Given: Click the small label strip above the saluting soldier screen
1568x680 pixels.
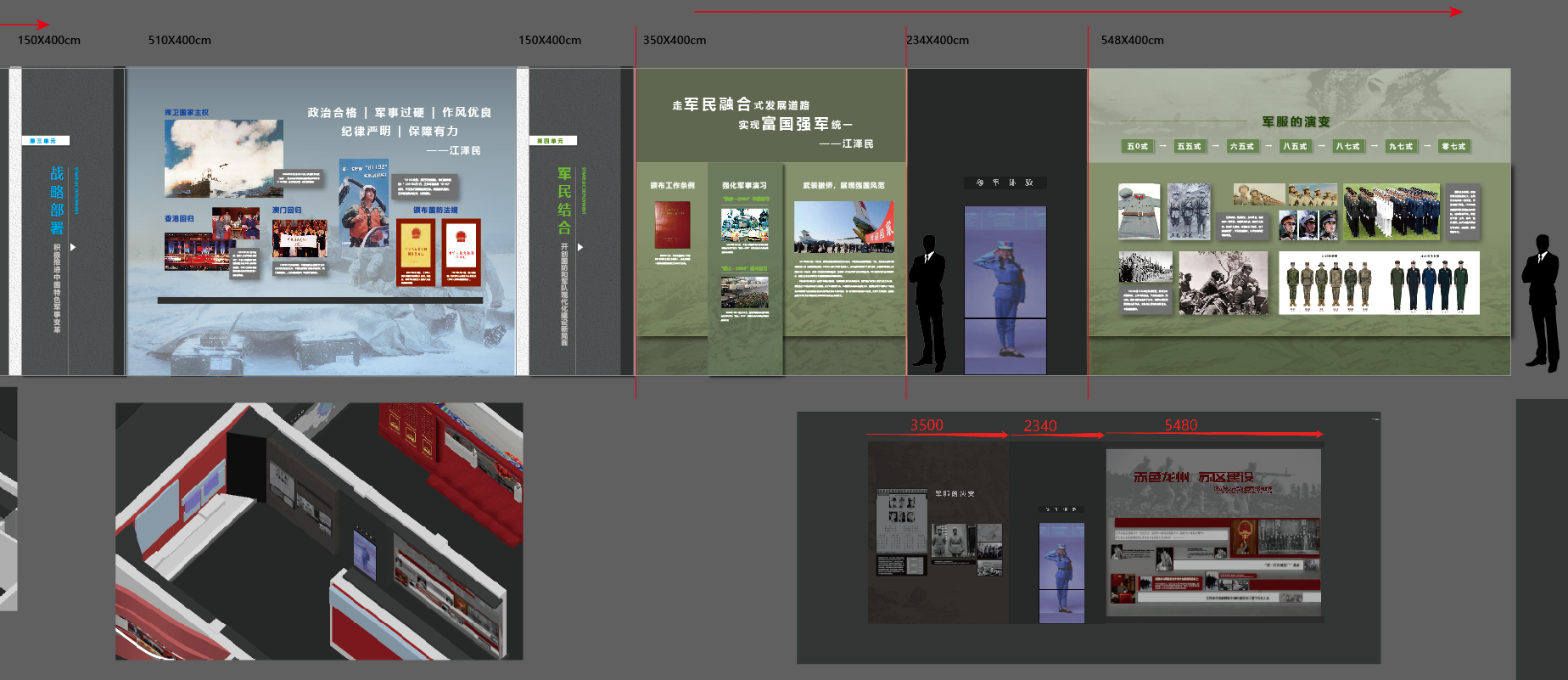Looking at the screenshot, I should click(x=1005, y=183).
